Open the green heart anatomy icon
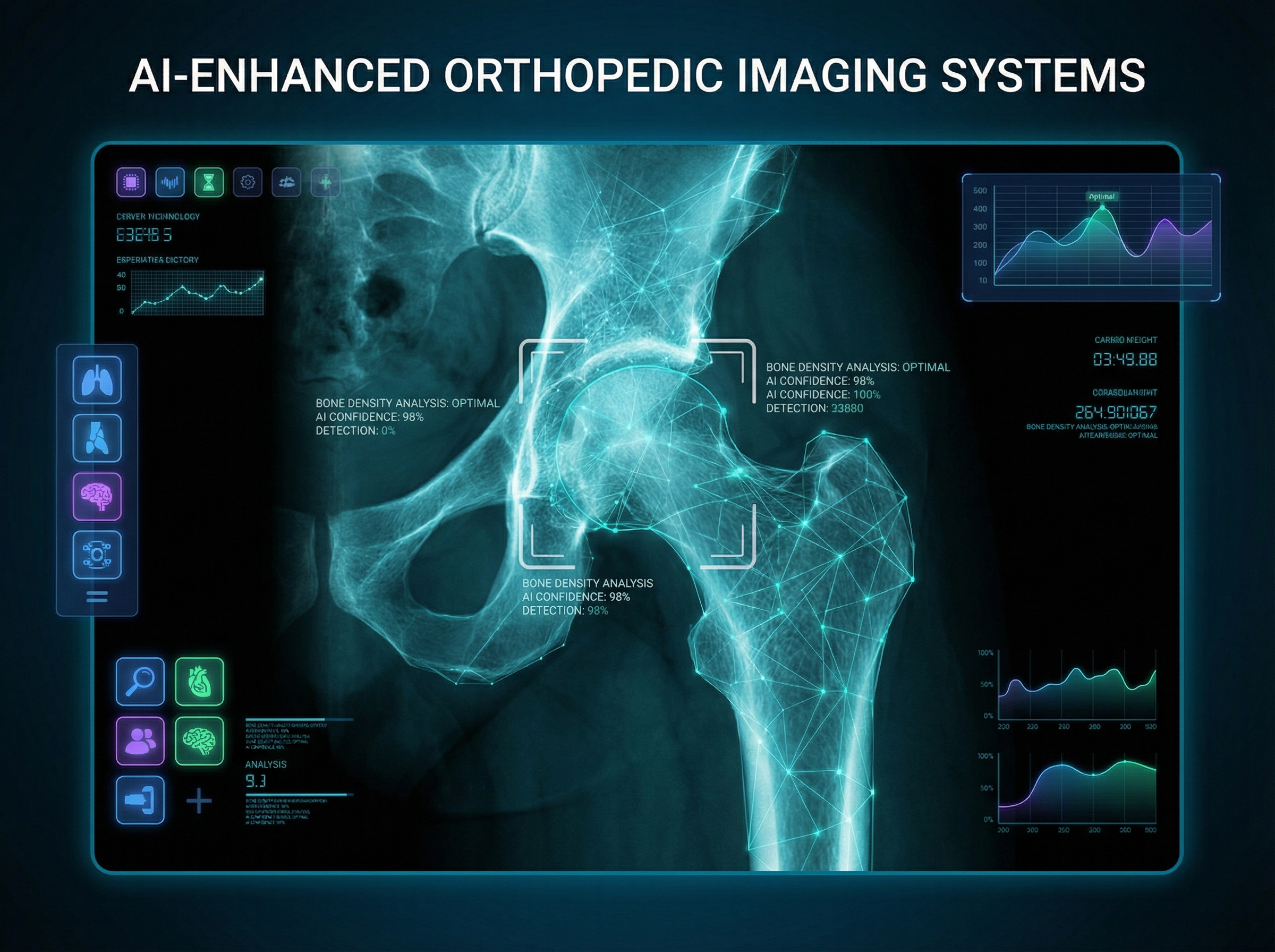The image size is (1275, 952). [x=199, y=681]
